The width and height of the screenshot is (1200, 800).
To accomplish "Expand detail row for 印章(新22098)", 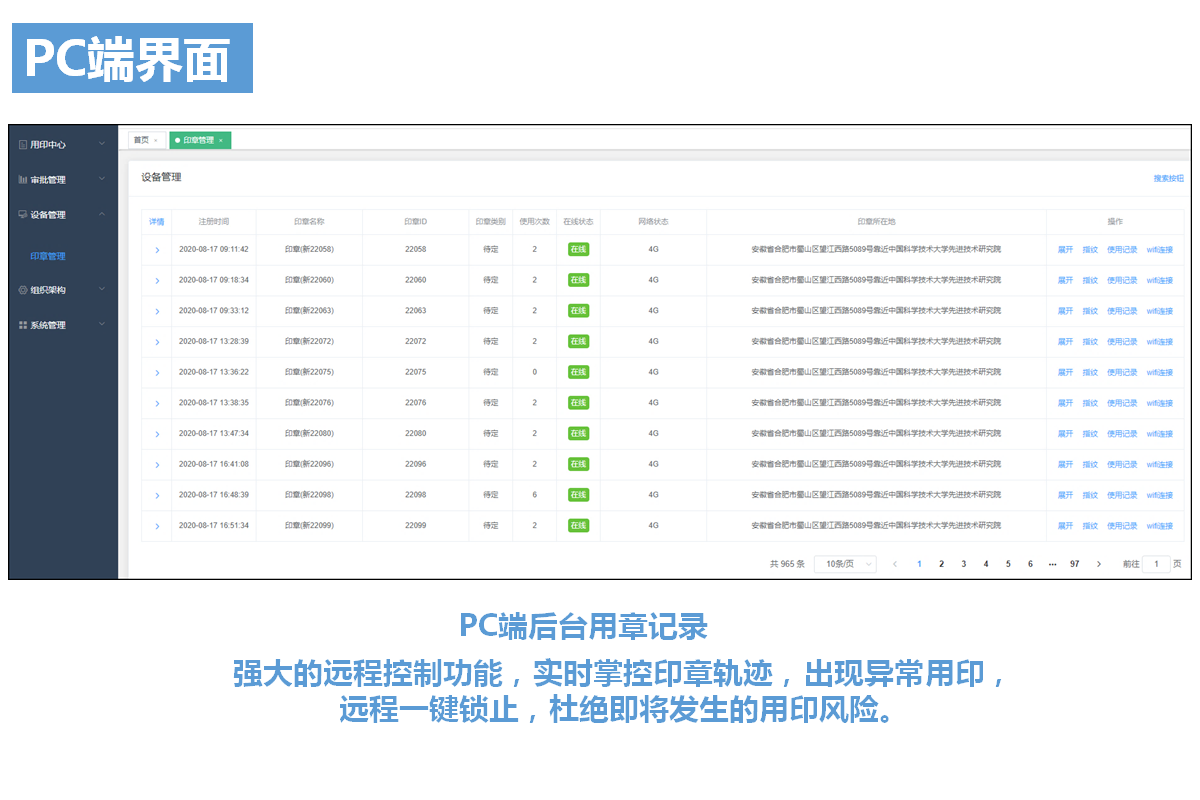I will point(157,496).
